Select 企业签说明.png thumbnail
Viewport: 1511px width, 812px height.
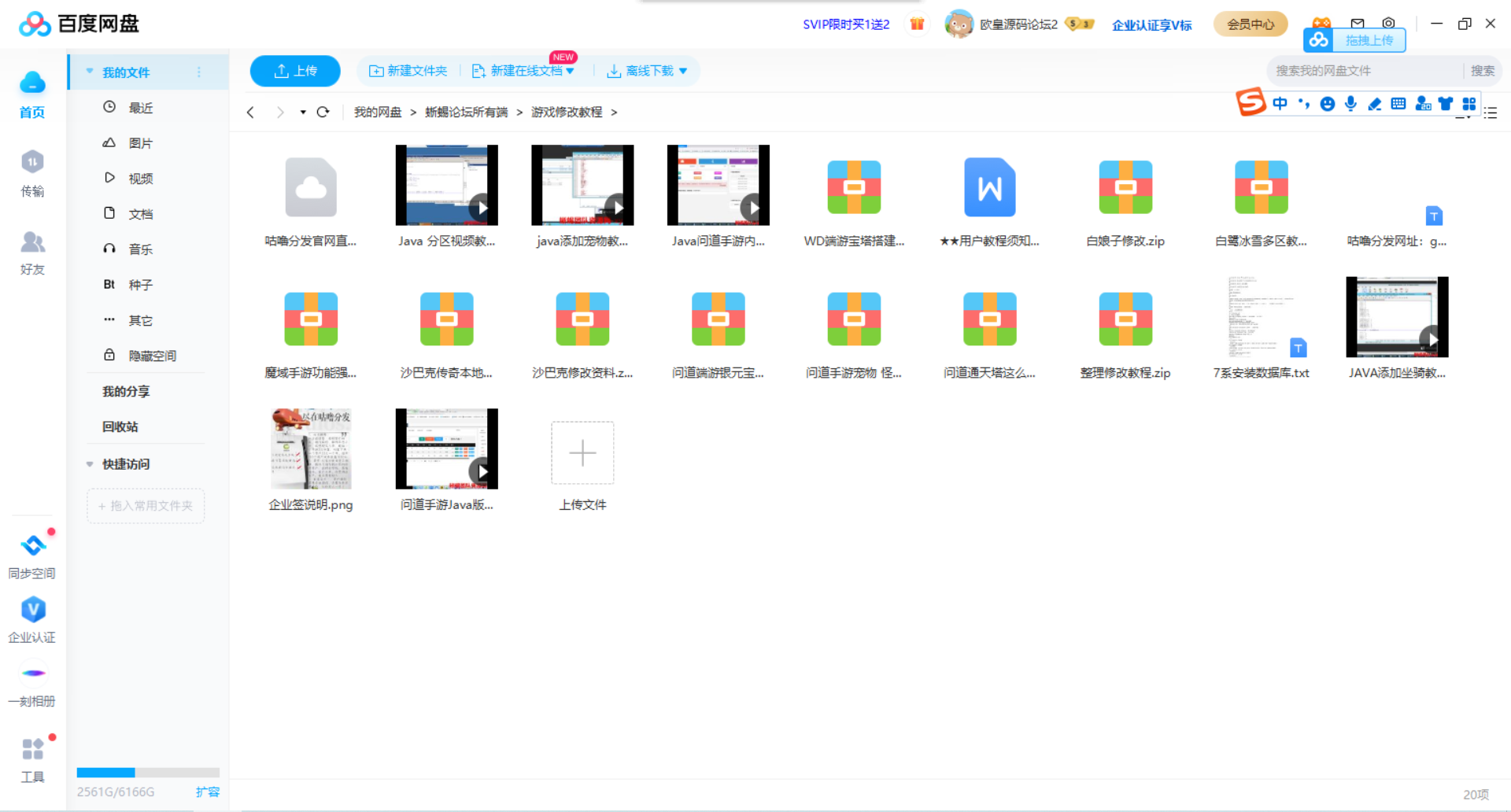tap(311, 449)
